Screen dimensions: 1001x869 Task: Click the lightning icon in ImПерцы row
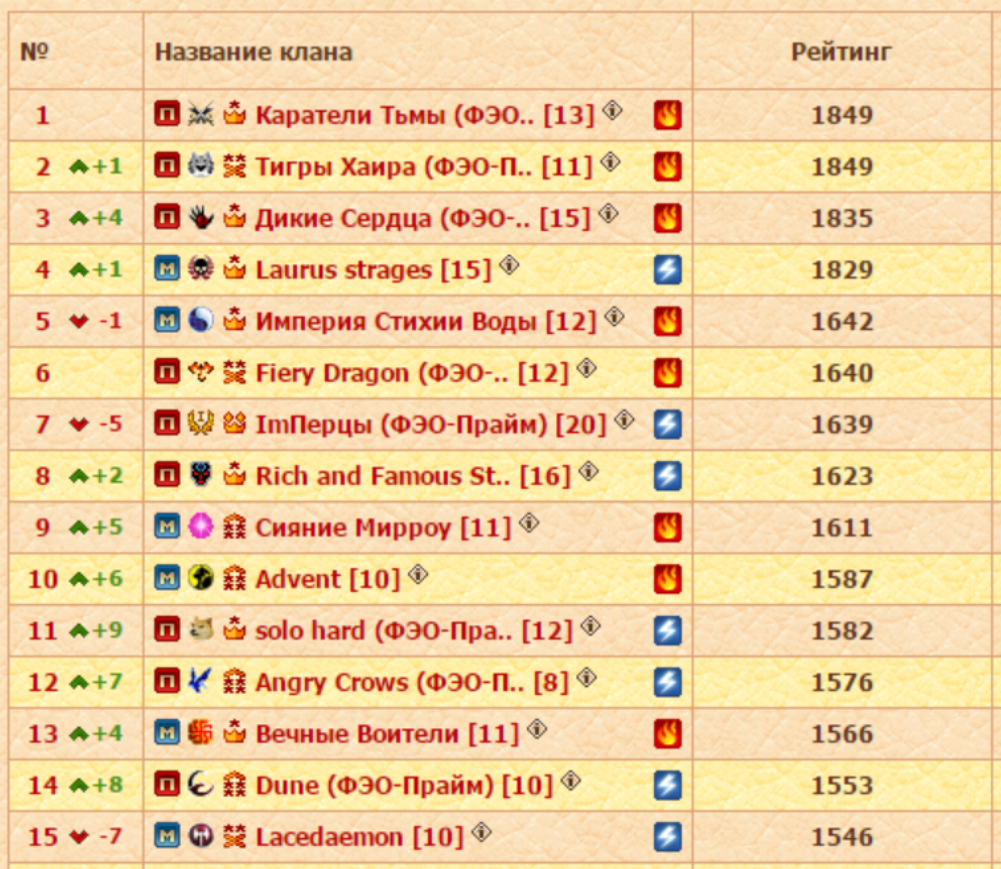pyautogui.click(x=667, y=425)
